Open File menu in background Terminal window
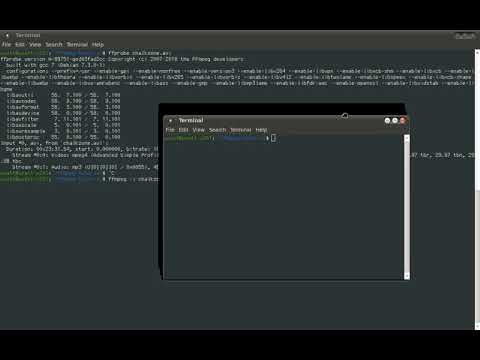 (x=6, y=44)
